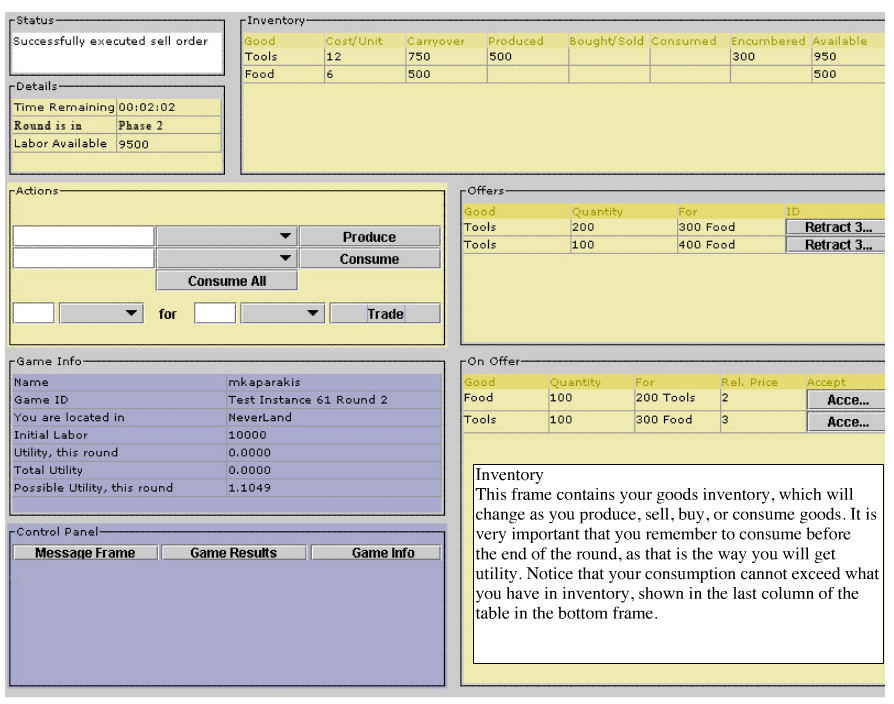Accept the Food for 200 Tools offer
894x704 pixels.
point(847,400)
